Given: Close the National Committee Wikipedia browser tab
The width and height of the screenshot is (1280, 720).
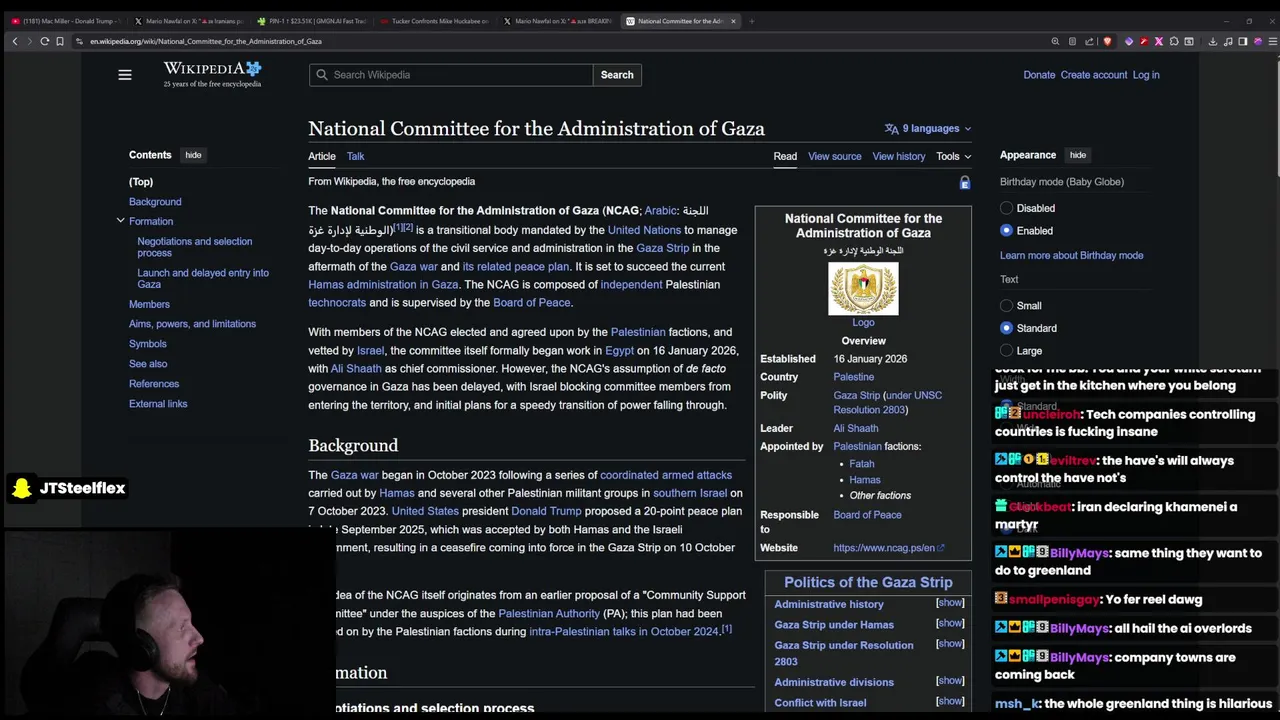Looking at the screenshot, I should (x=733, y=21).
